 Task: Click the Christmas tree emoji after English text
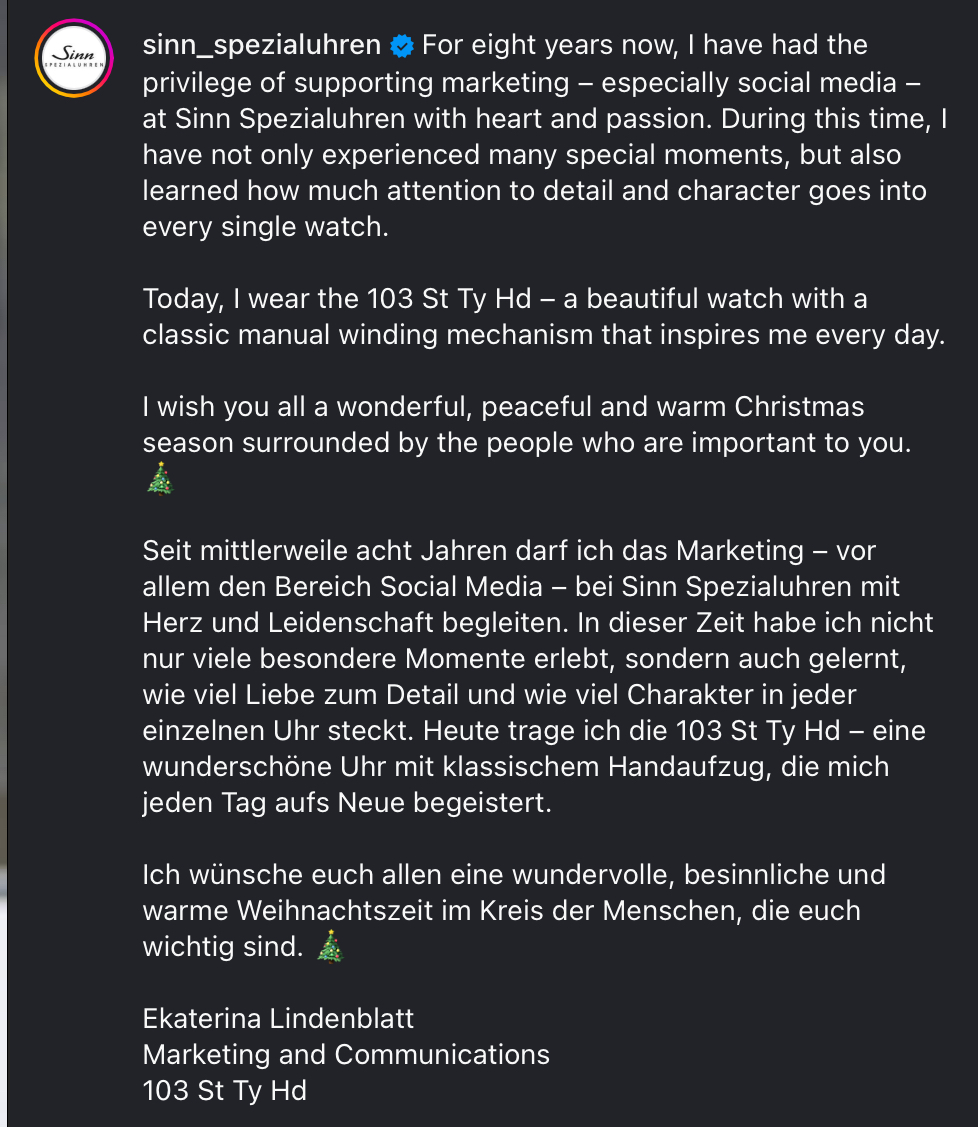[160, 479]
